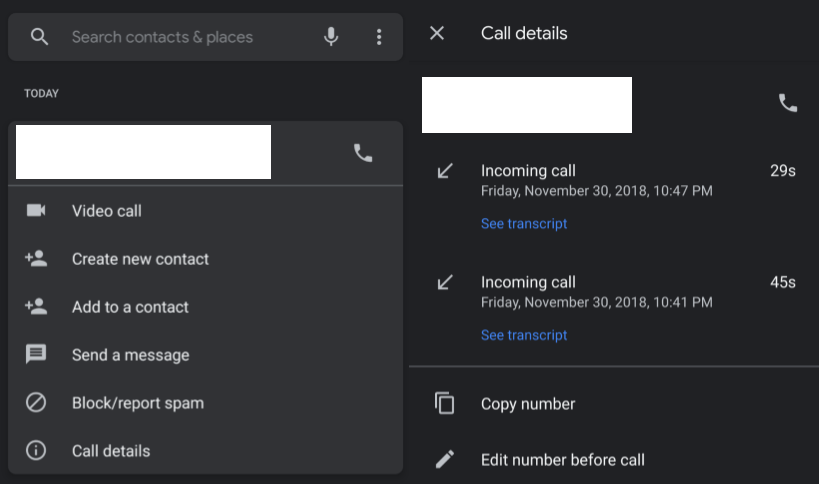Close the Call details panel
Image resolution: width=819 pixels, height=484 pixels.
437,33
